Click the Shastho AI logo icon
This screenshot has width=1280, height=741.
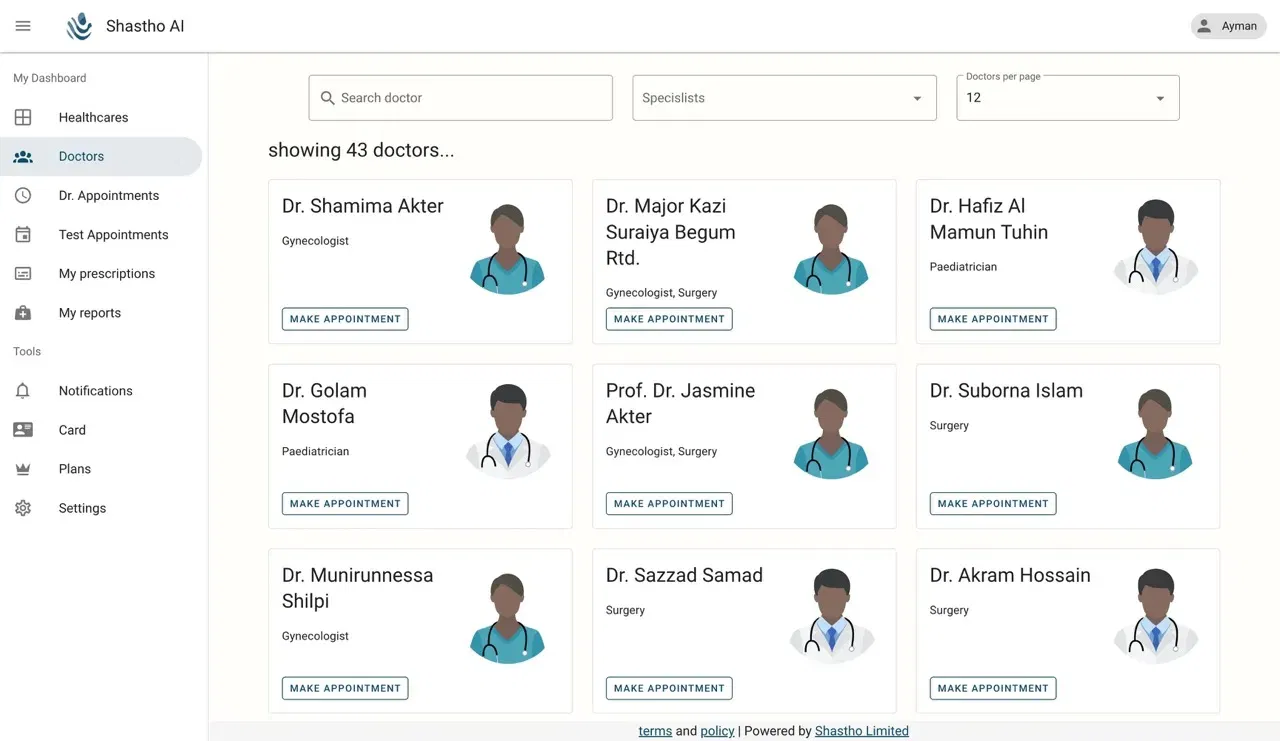pyautogui.click(x=79, y=27)
